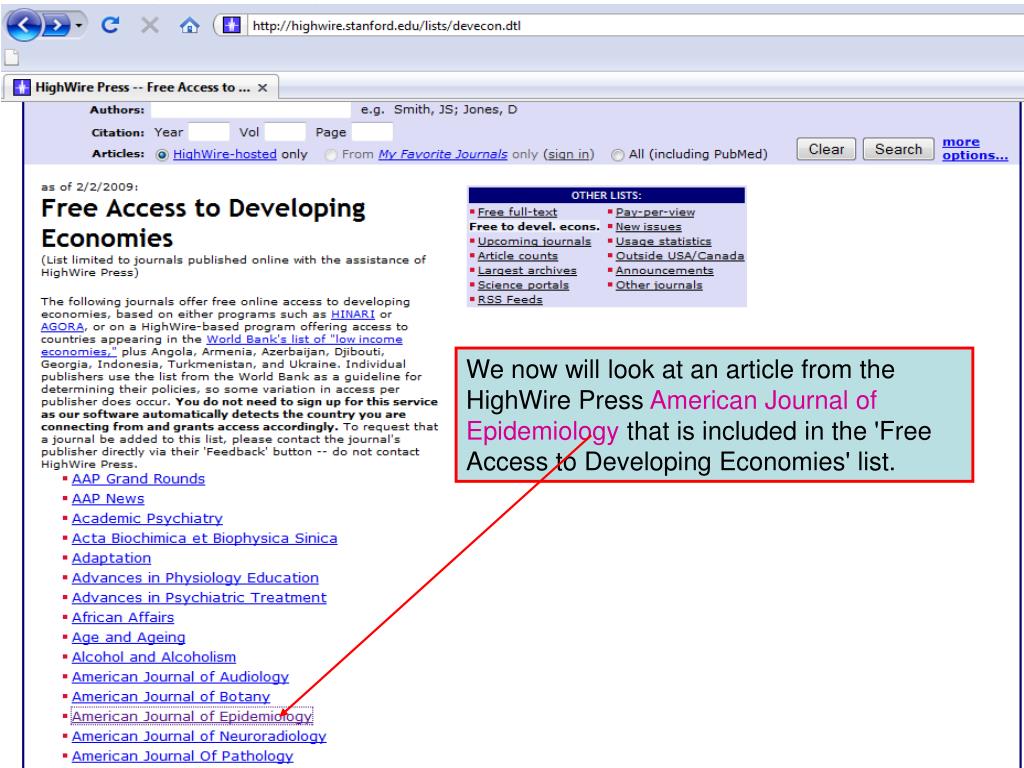The width and height of the screenshot is (1024, 768).
Task: Stop loading with the X icon
Action: (150, 25)
